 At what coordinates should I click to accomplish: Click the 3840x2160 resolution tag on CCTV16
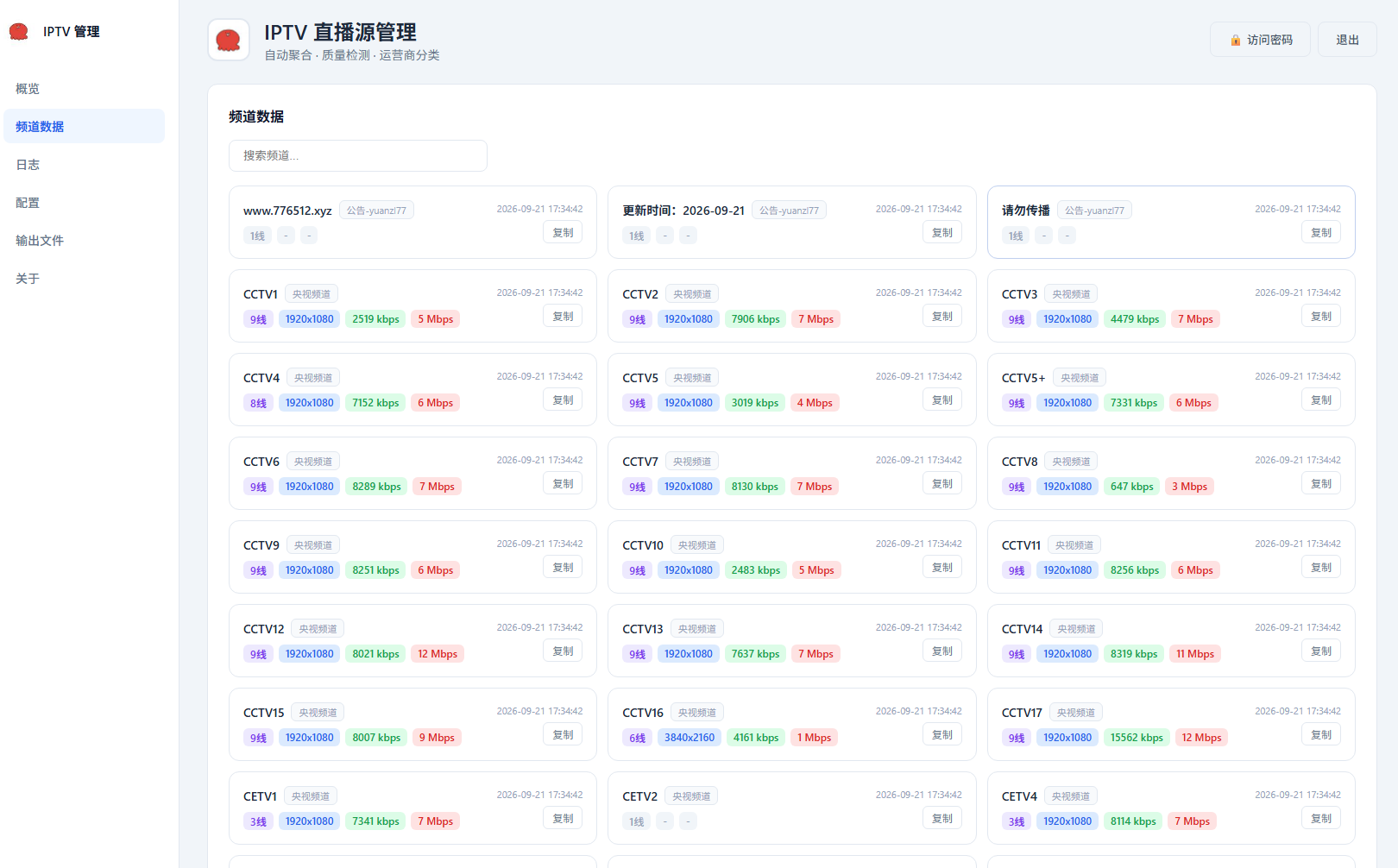pos(690,738)
